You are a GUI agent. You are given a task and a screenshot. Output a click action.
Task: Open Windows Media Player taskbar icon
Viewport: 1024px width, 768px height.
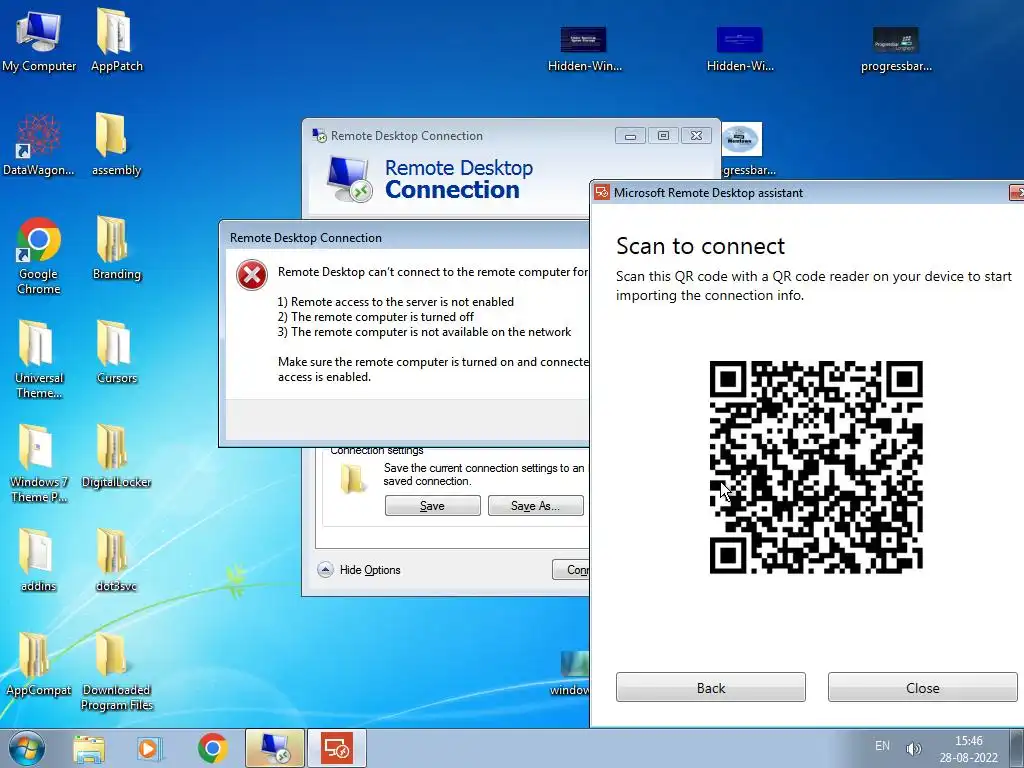148,748
